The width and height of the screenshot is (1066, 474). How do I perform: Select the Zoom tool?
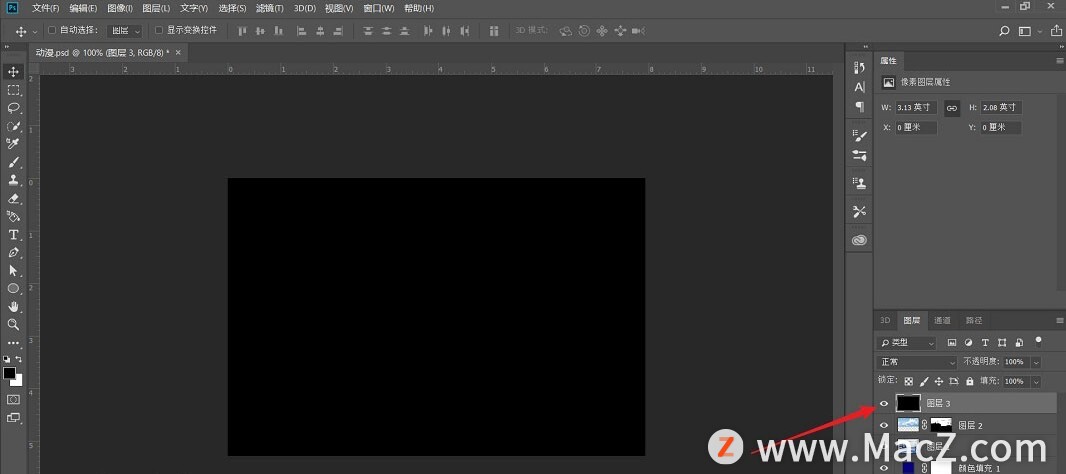[14, 325]
